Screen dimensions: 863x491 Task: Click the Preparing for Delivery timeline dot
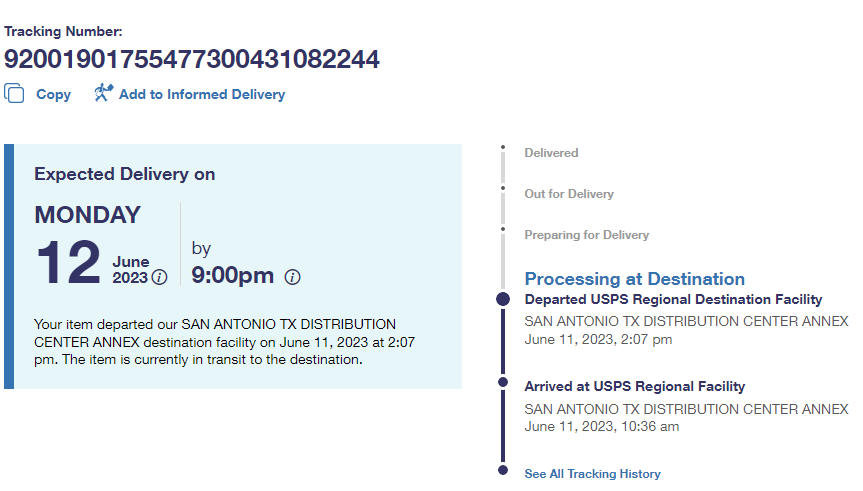tap(503, 230)
